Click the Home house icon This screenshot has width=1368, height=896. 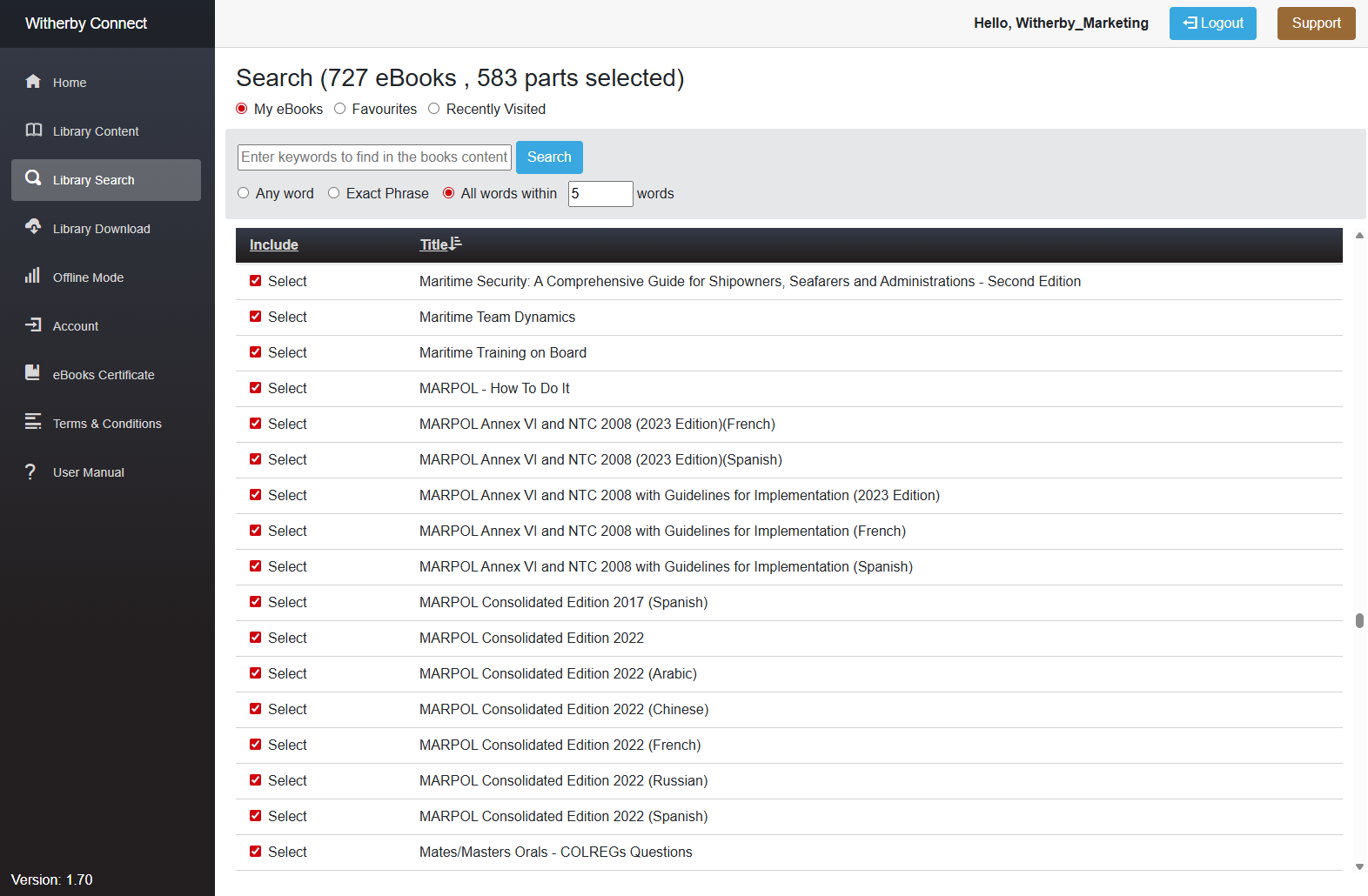33,81
